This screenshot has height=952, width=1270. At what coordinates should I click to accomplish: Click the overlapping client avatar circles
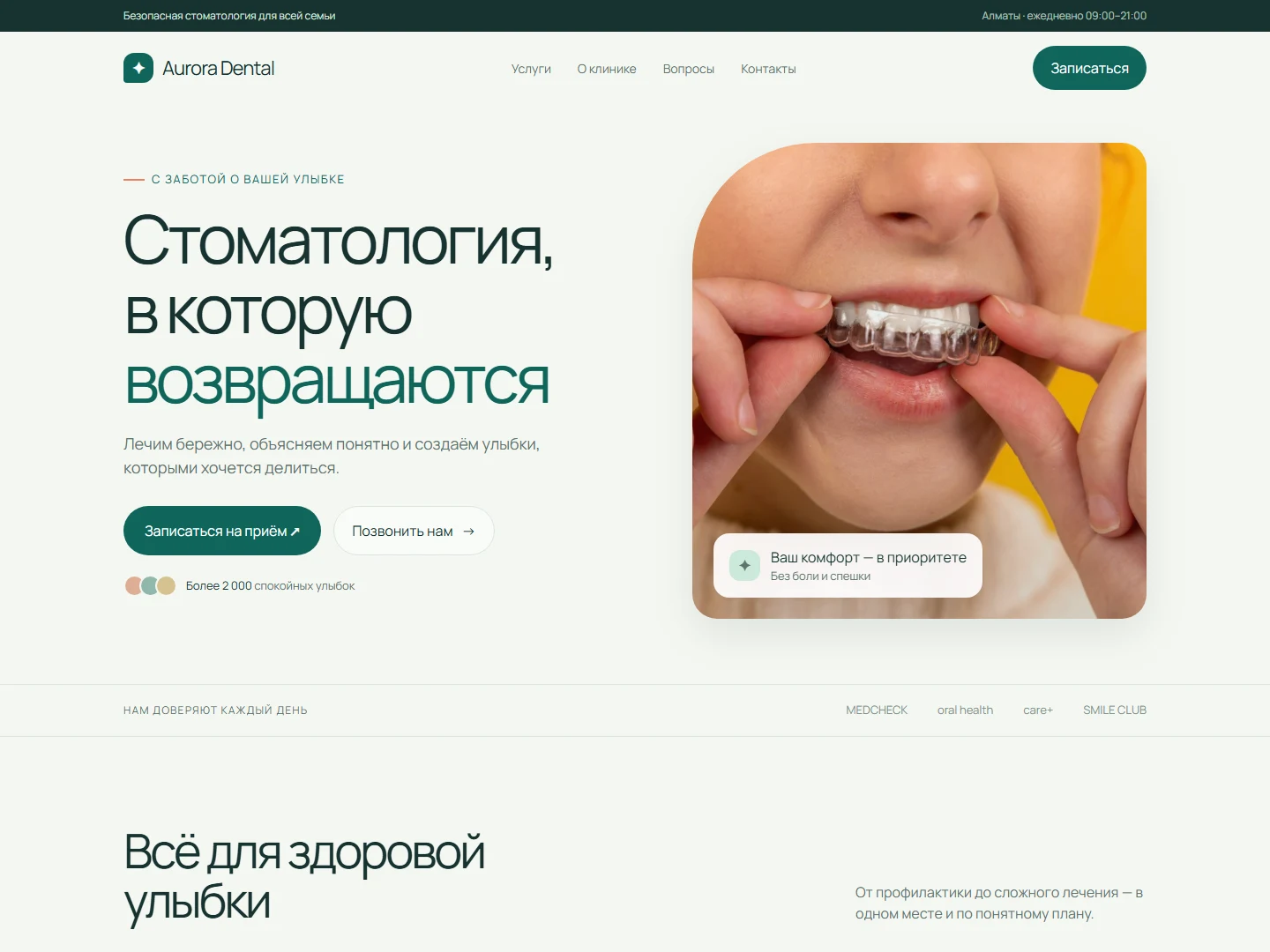(150, 585)
